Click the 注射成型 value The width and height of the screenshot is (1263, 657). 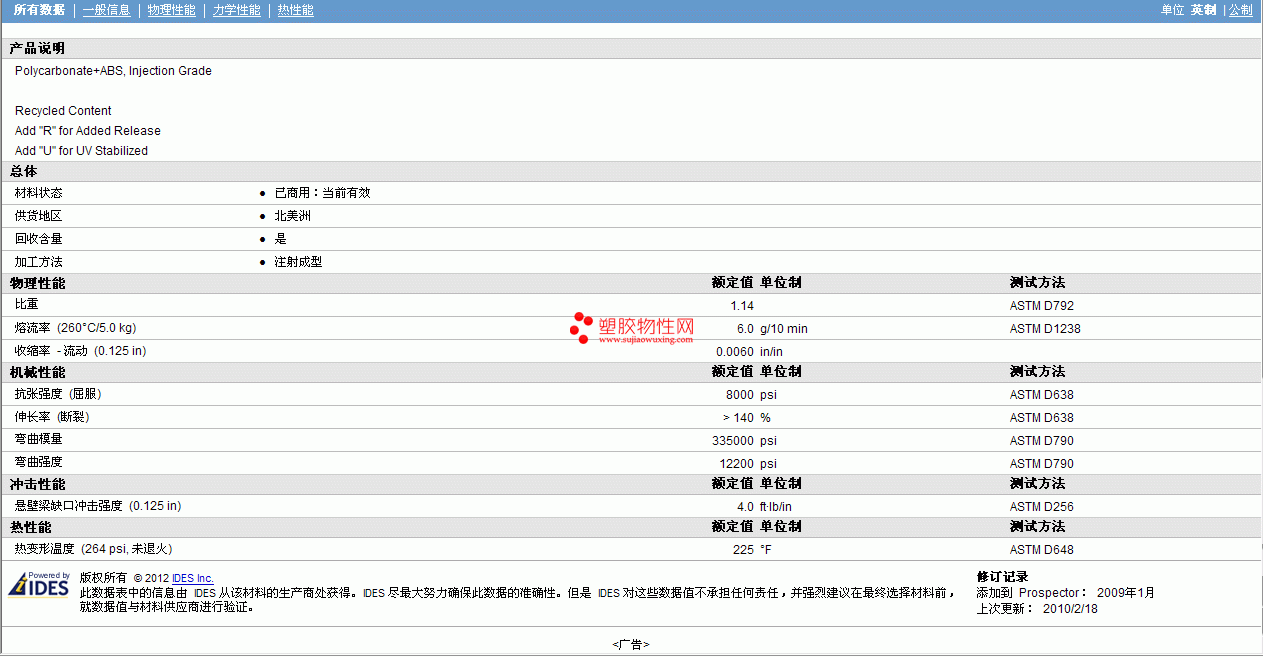(298, 262)
